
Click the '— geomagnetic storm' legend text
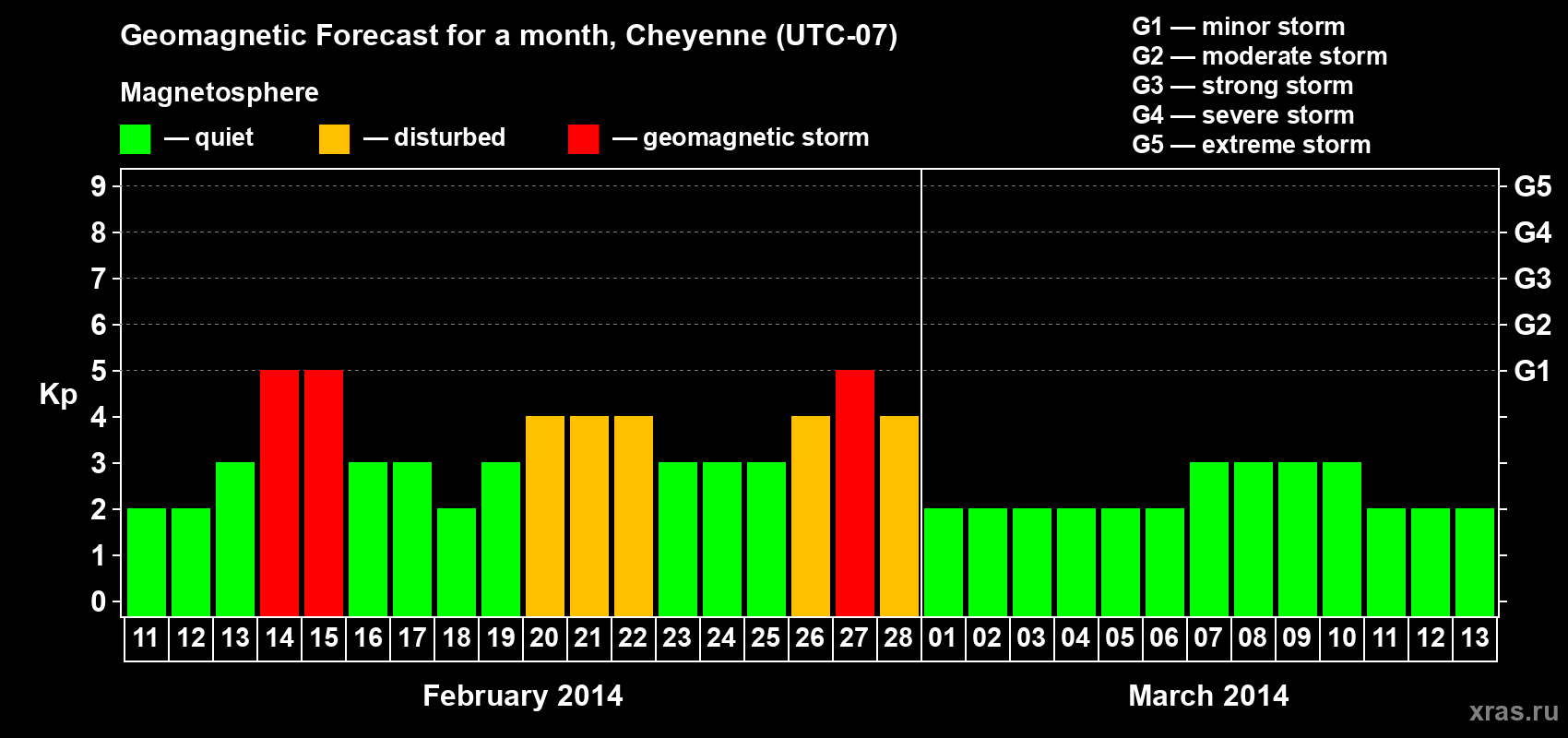pos(741,138)
